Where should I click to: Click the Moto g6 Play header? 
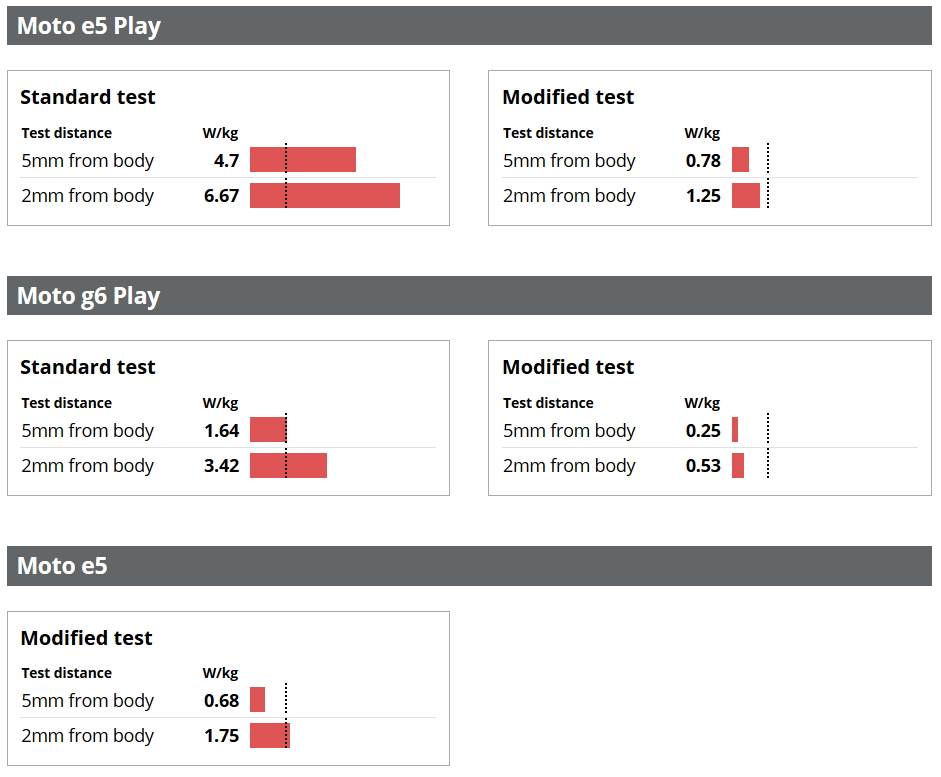[89, 296]
